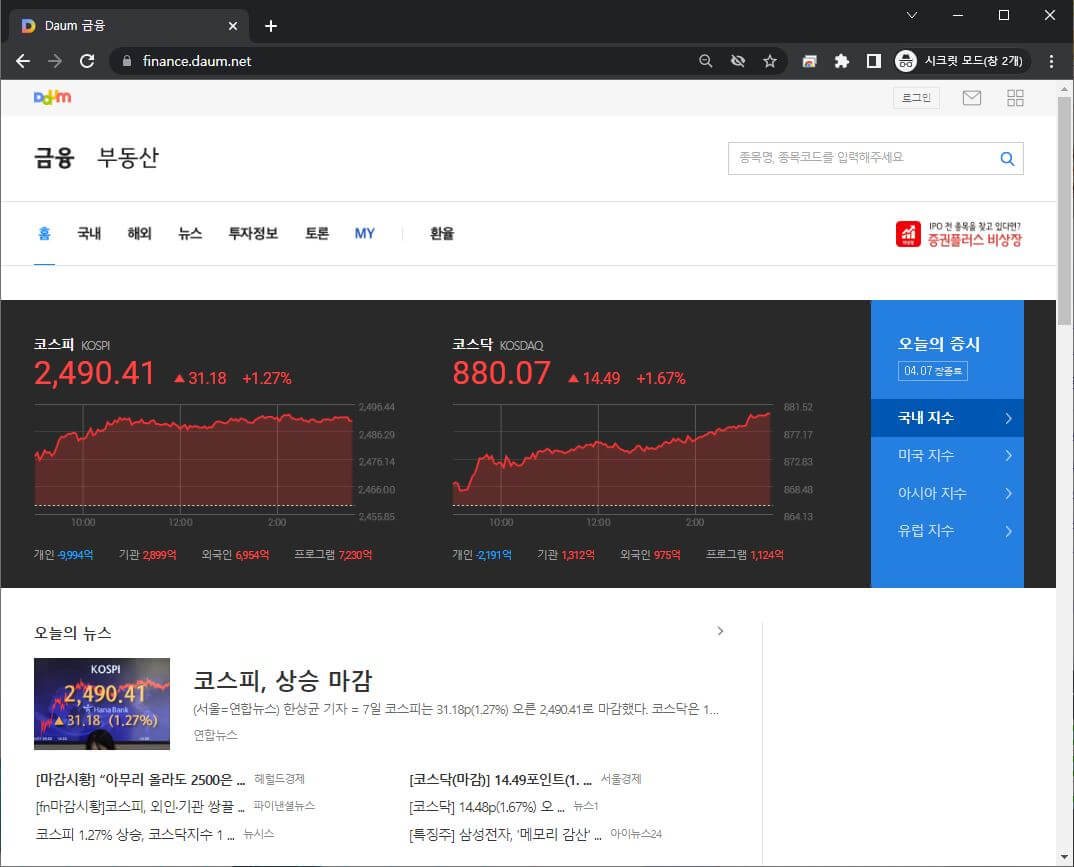
Task: Select the 토론 navigation tab
Action: [316, 234]
